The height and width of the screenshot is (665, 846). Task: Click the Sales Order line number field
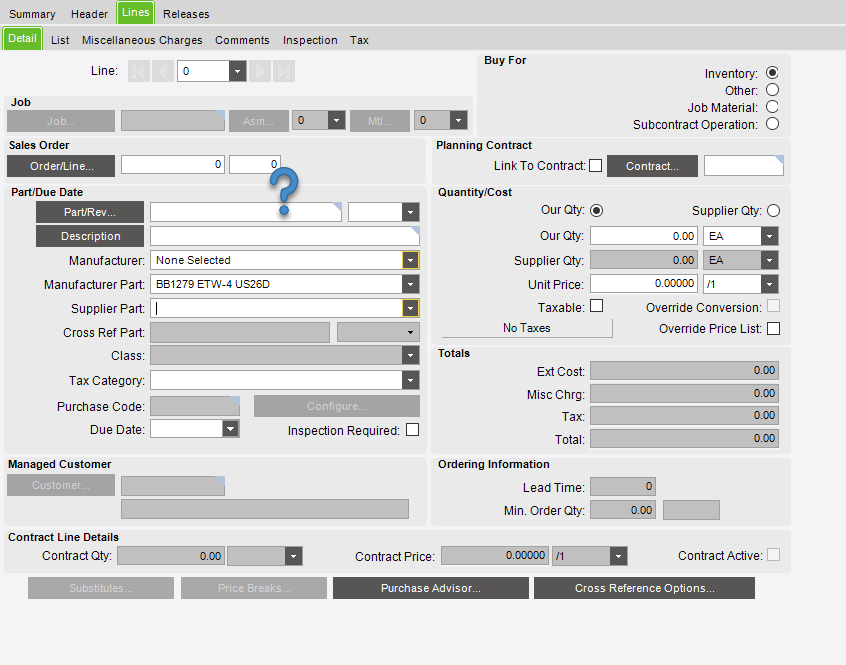pyautogui.click(x=255, y=164)
